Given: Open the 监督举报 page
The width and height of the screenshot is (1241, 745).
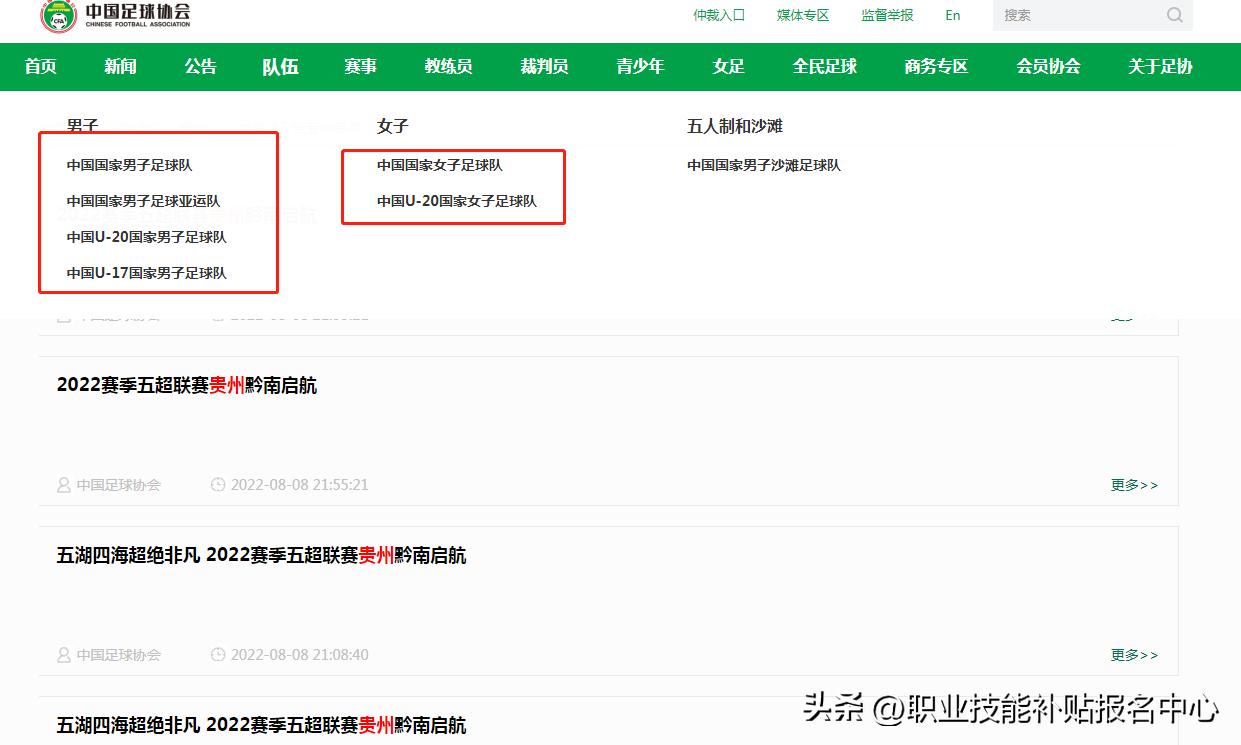Looking at the screenshot, I should (x=886, y=15).
